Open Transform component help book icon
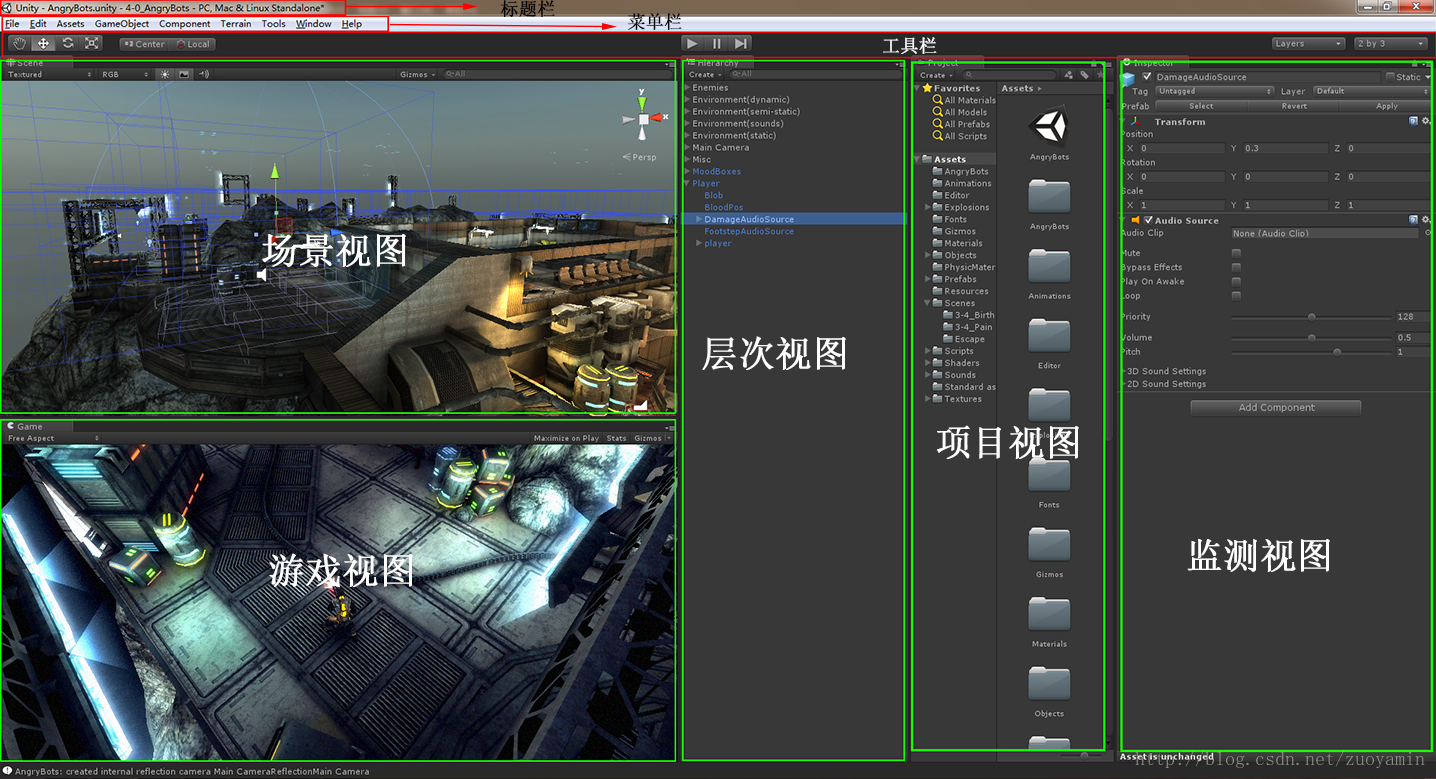The height and width of the screenshot is (779, 1436). coord(1413,121)
